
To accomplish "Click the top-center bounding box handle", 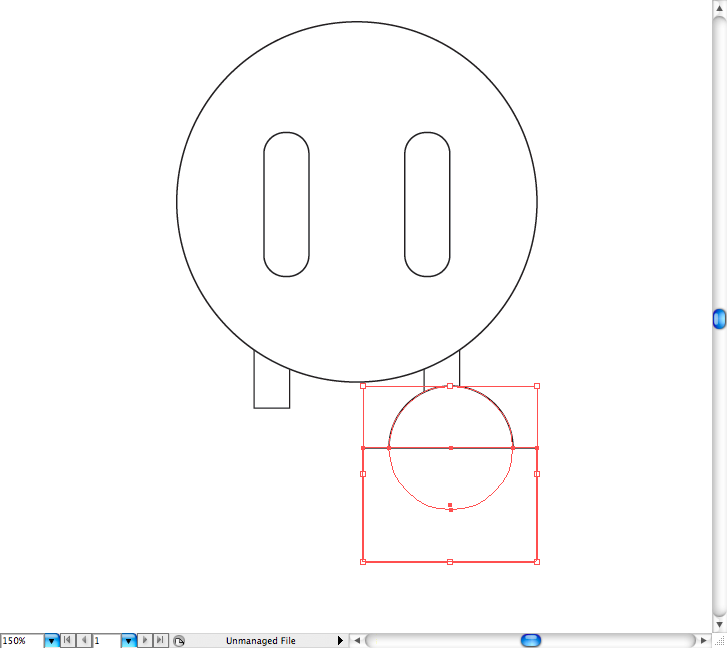I will click(450, 386).
